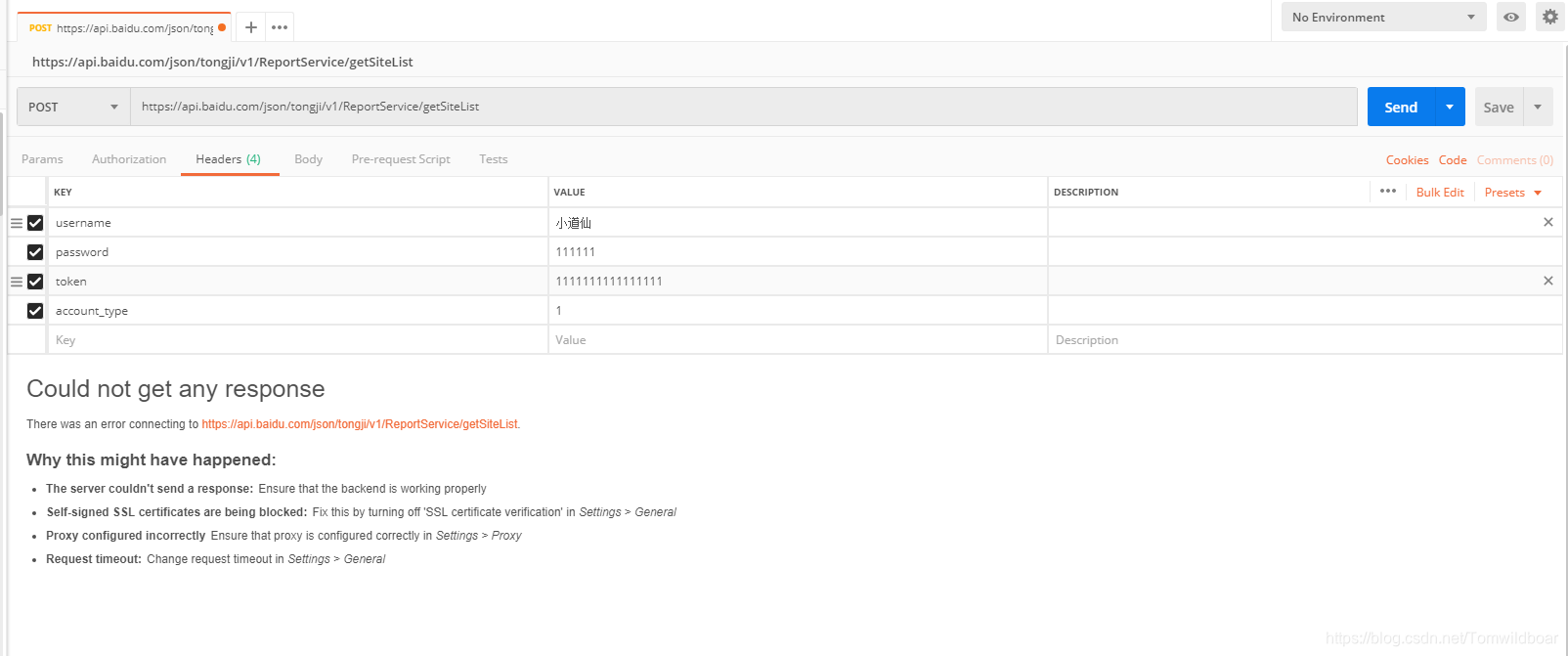Click the value cell 小逍仙

798,223
